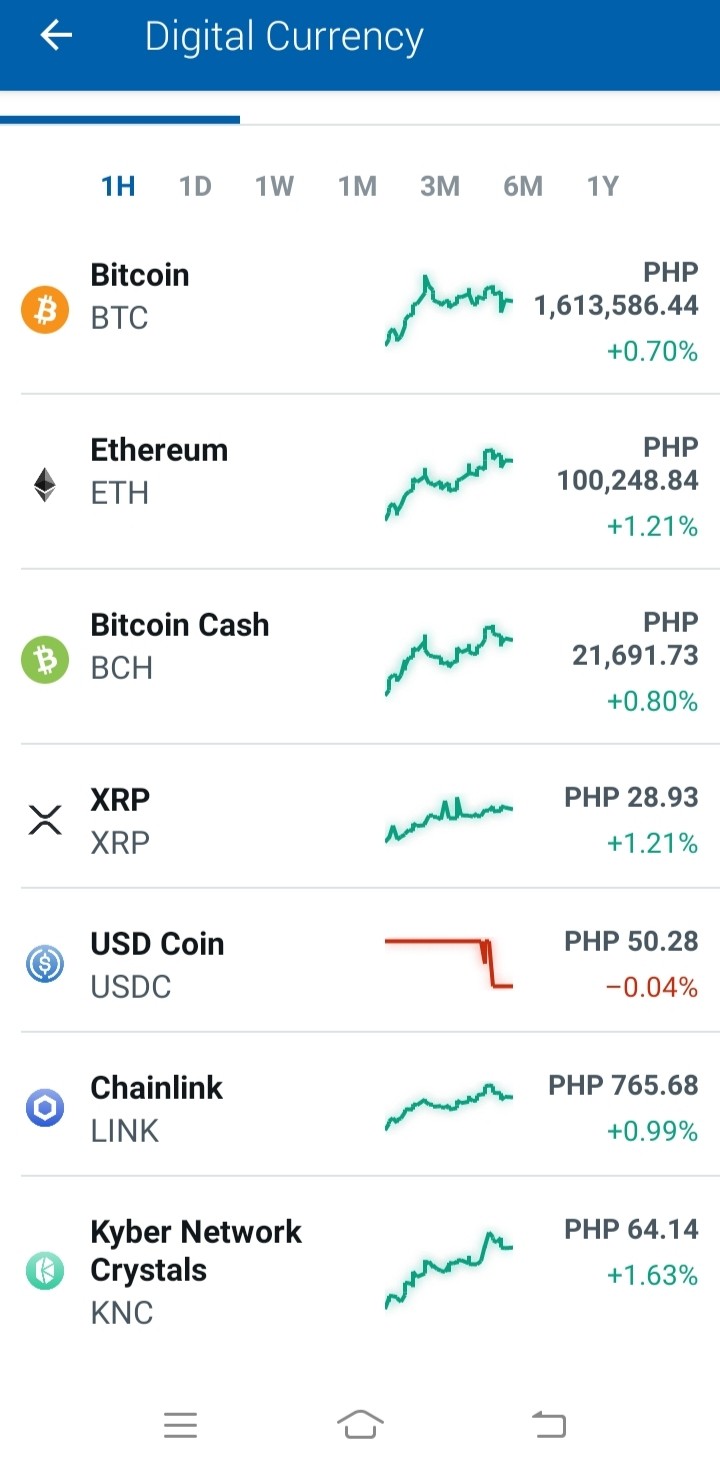This screenshot has width=720, height=1464.
Task: Tap the green Bitcoin Cash icon
Action: click(x=45, y=660)
